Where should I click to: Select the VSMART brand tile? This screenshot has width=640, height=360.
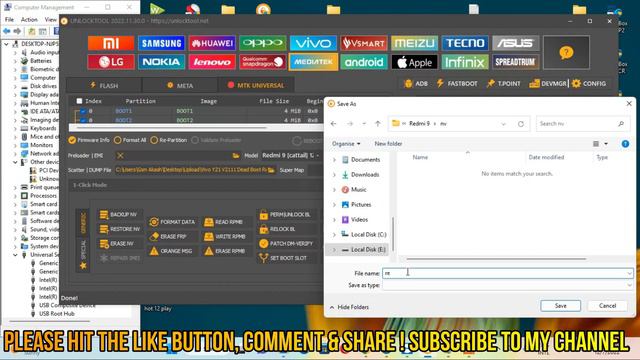364,43
